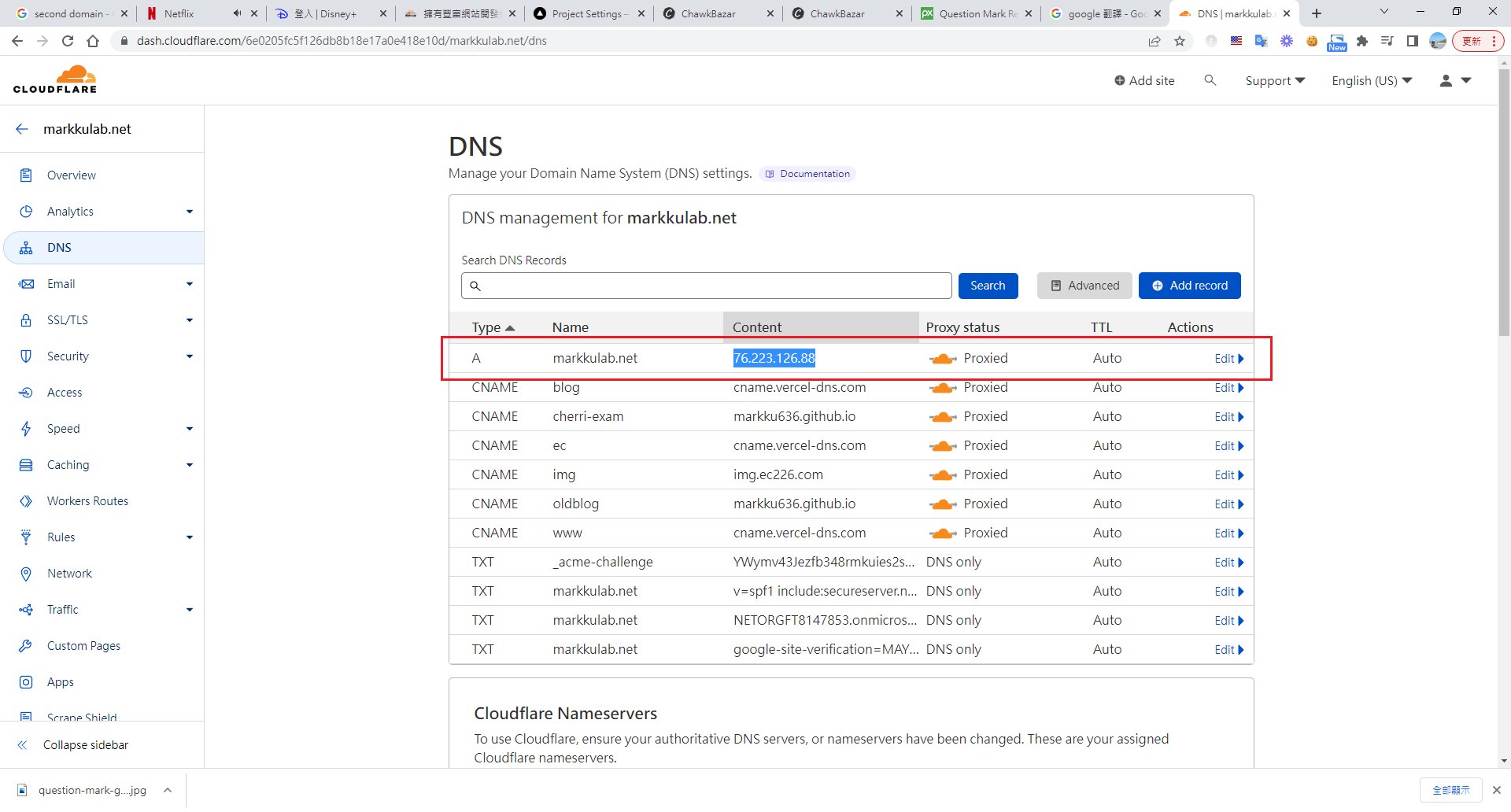This screenshot has height=812, width=1511.
Task: Open the user account profile icon
Action: click(x=1446, y=80)
